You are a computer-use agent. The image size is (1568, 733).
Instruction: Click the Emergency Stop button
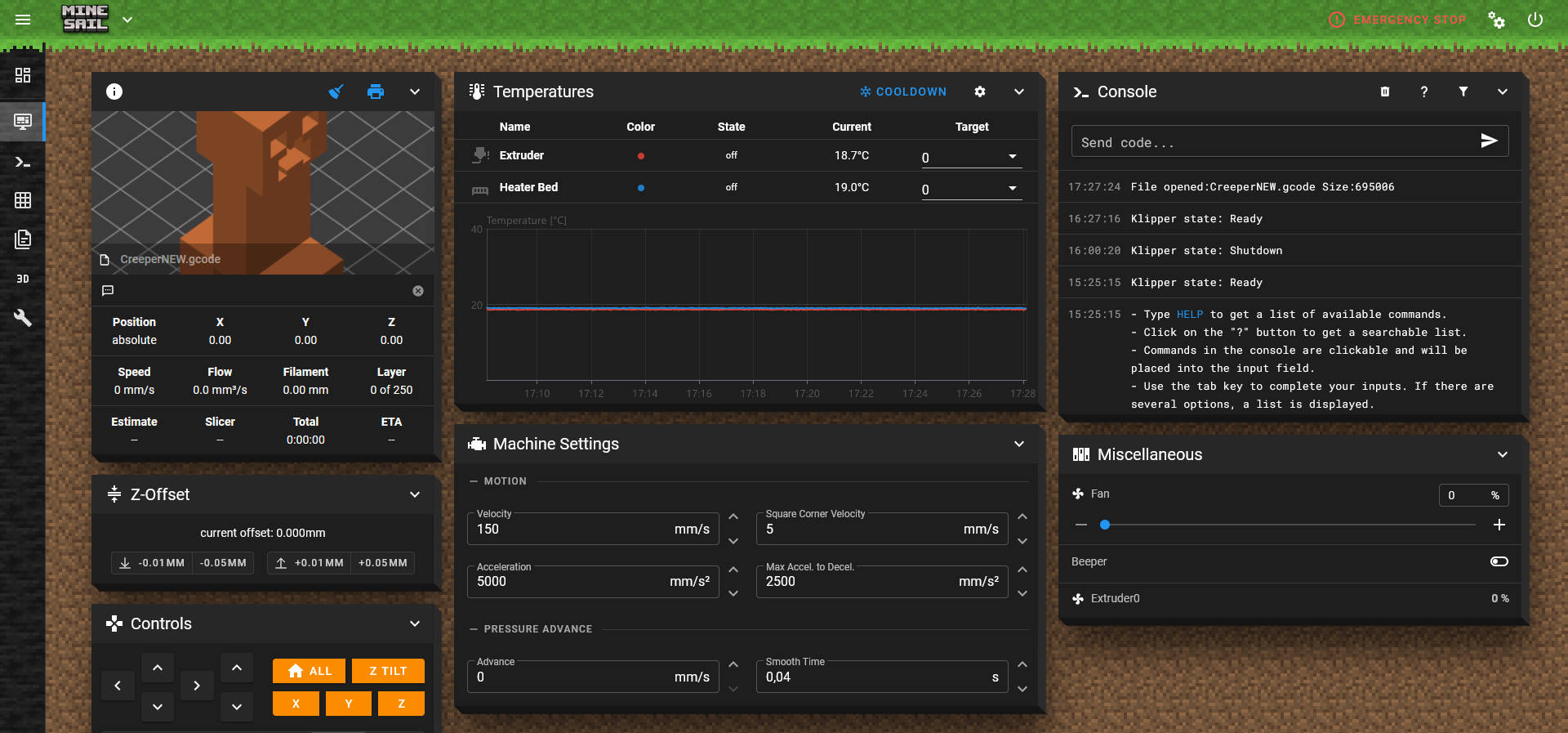click(x=1397, y=20)
